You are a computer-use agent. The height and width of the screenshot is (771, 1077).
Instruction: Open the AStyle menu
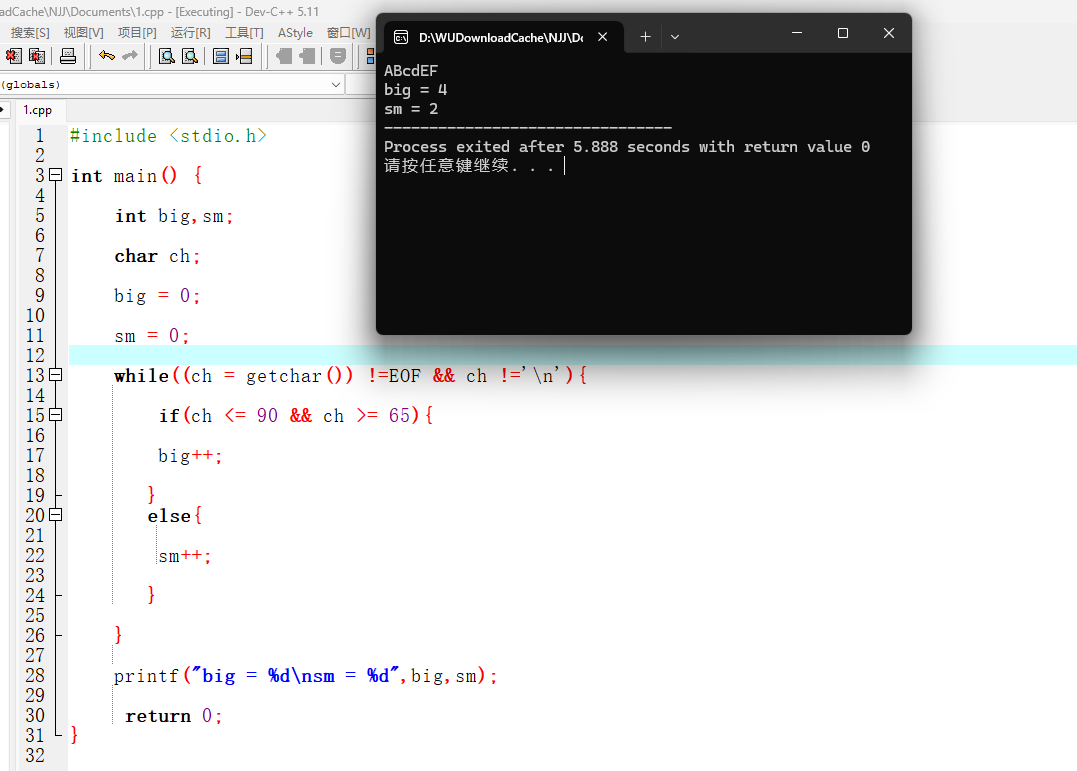pyautogui.click(x=295, y=32)
